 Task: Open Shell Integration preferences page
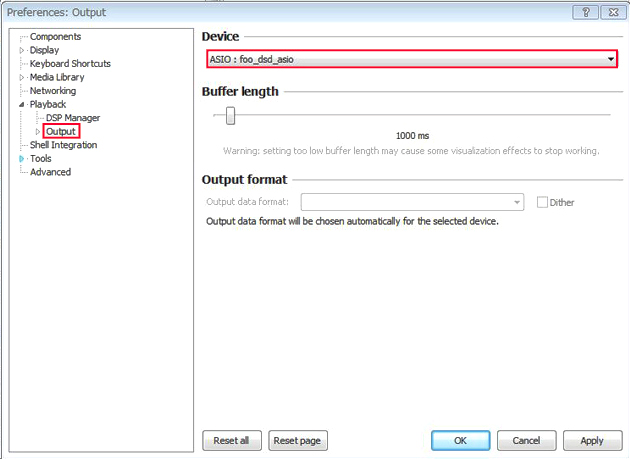coord(63,145)
